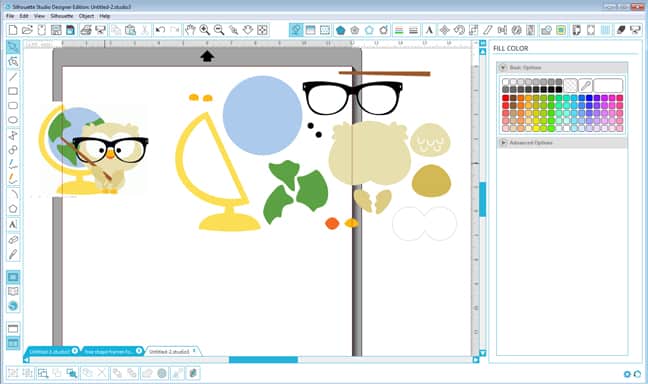Pick the black fill color swatch
This screenshot has height=384, width=648.
coord(559,89)
